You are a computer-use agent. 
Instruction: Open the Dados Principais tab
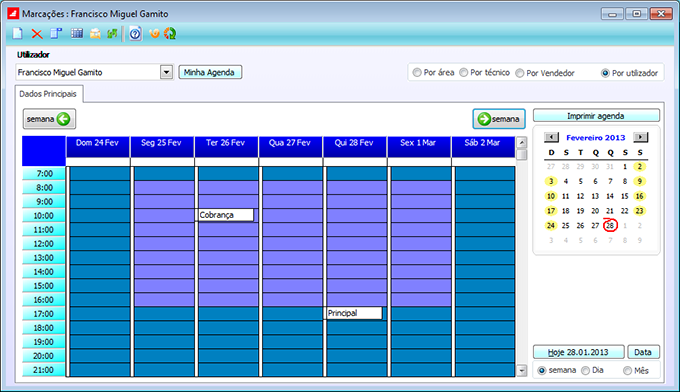pos(48,94)
